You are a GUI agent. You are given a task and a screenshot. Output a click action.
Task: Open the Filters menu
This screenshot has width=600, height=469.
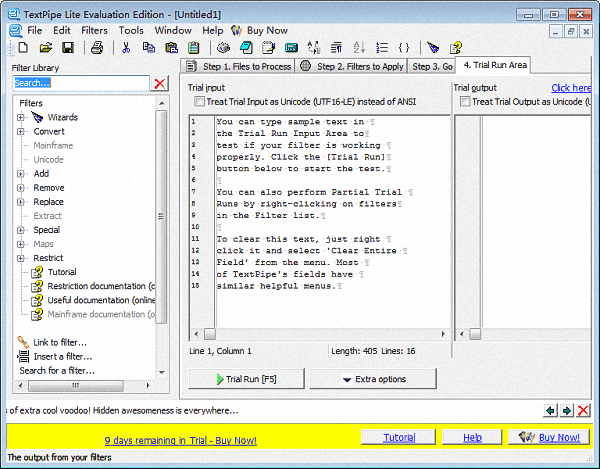(x=94, y=30)
